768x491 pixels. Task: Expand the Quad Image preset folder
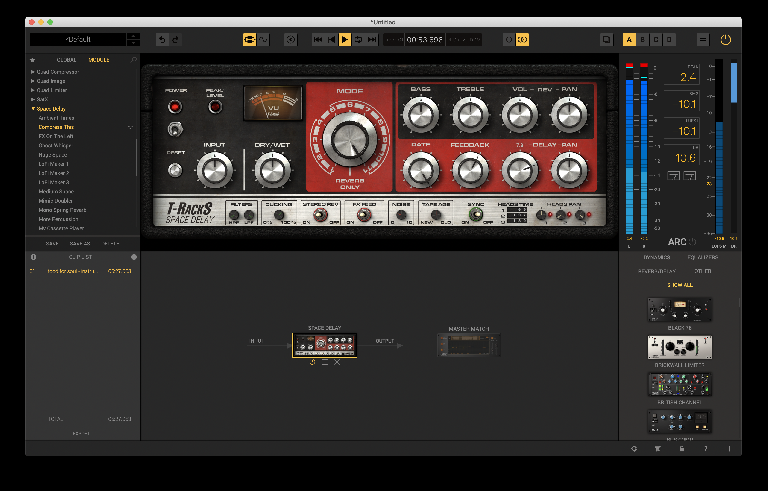(48, 81)
